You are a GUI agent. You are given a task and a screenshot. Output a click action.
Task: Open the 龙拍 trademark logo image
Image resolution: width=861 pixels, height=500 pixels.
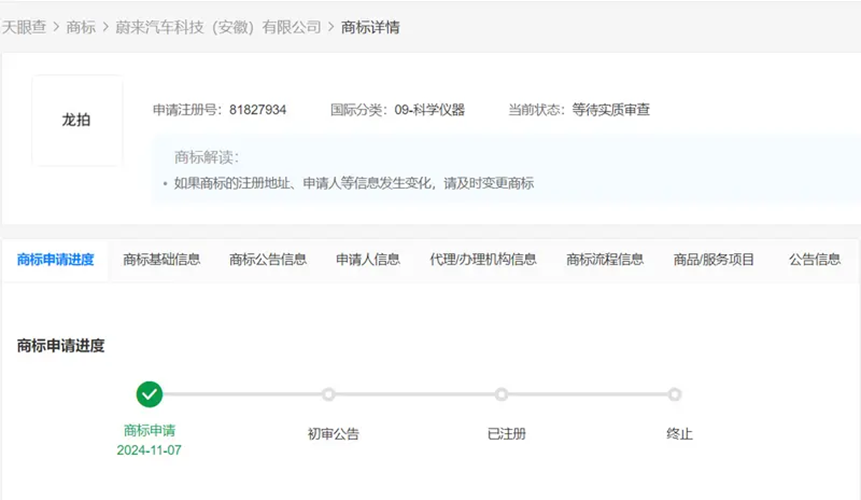77,120
